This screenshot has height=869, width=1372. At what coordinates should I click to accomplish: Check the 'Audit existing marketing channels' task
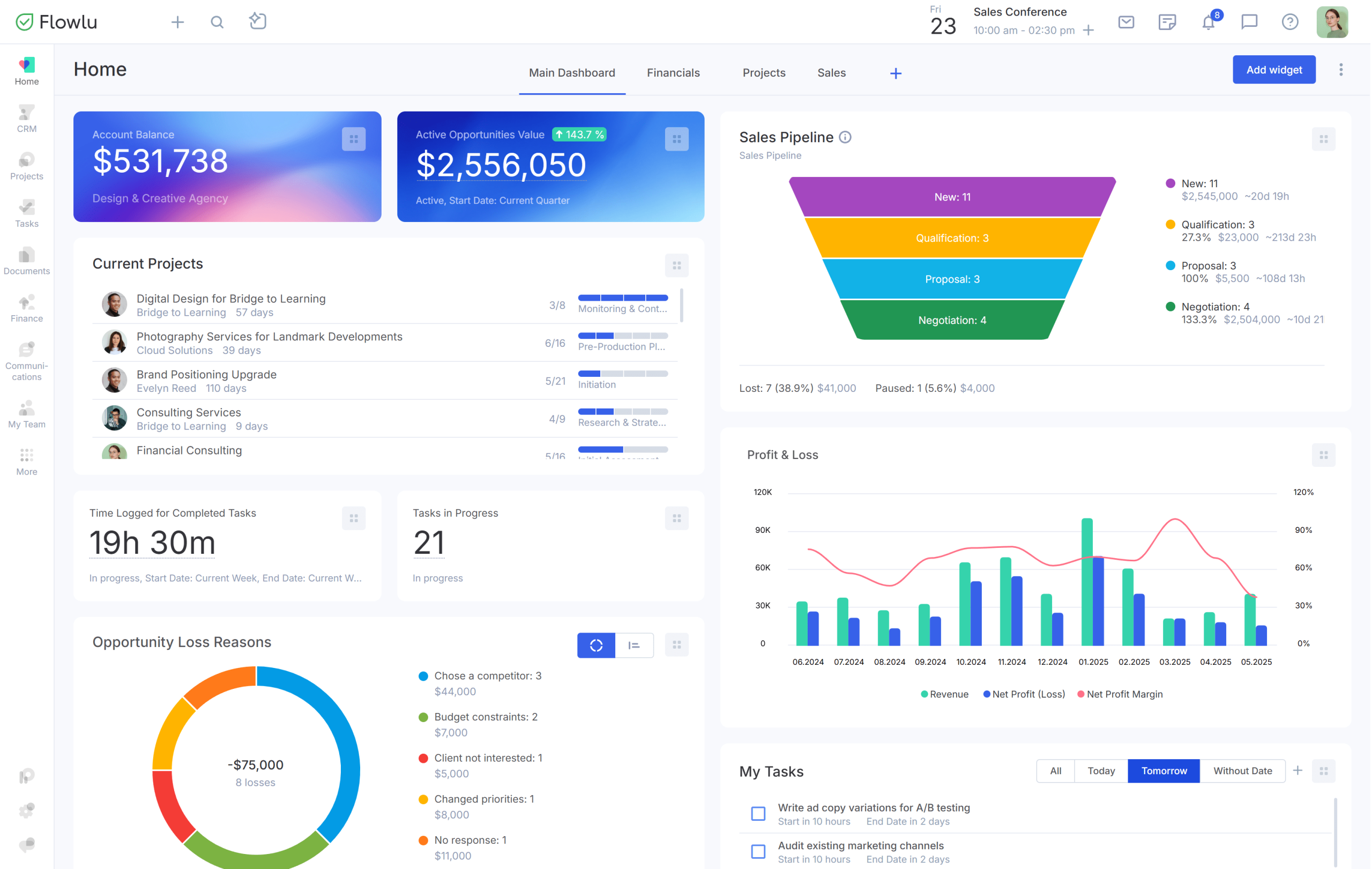point(758,851)
